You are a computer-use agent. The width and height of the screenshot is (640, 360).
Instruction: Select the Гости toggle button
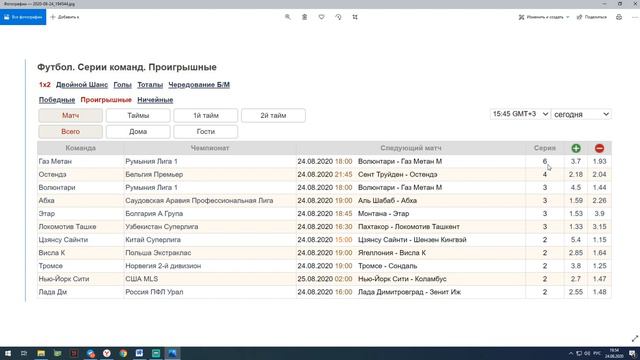(x=206, y=132)
